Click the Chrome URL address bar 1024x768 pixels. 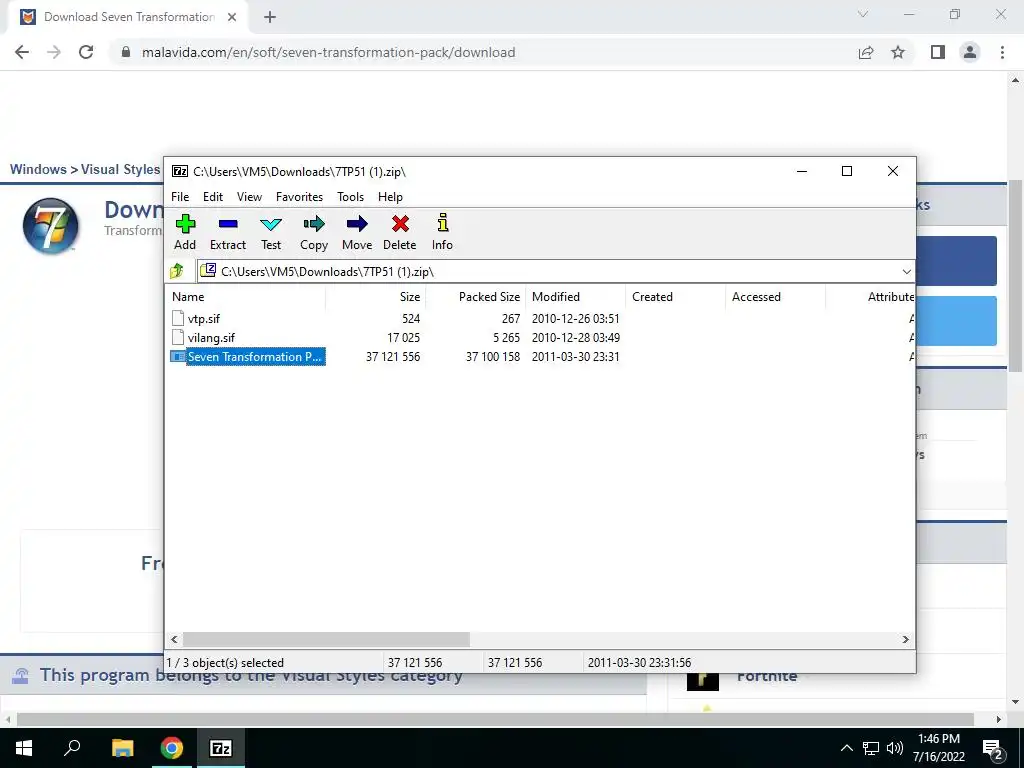pos(483,52)
